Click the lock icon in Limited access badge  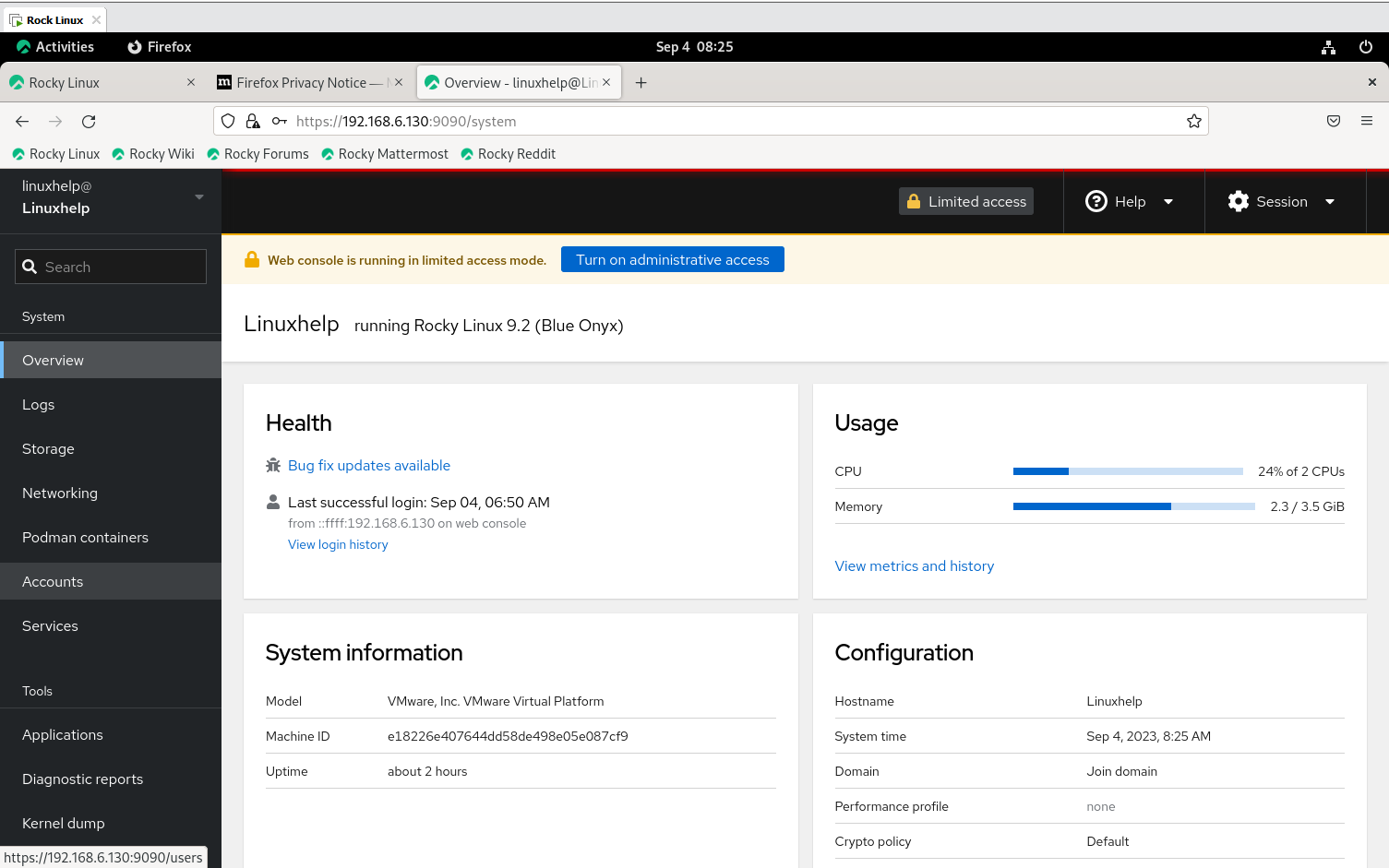point(914,201)
